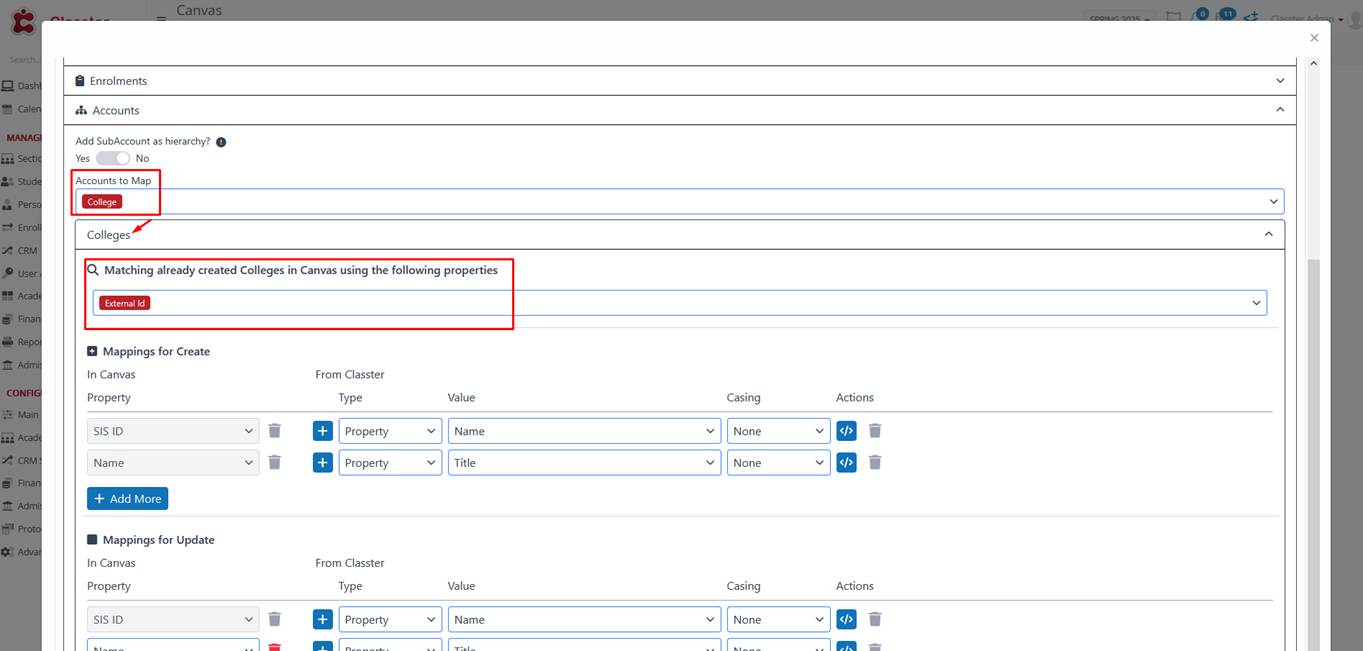The height and width of the screenshot is (651, 1363).
Task: Open SIS ID property dropdown under Create
Action: (173, 431)
